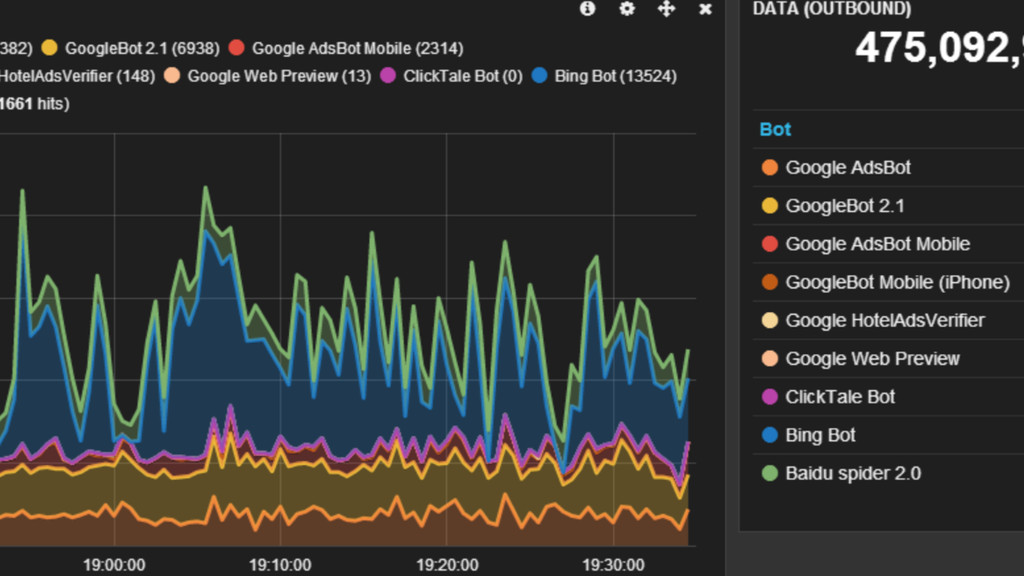Image resolution: width=1024 pixels, height=576 pixels.
Task: Click green dot beside Baidu spider 2.0
Action: [x=770, y=473]
